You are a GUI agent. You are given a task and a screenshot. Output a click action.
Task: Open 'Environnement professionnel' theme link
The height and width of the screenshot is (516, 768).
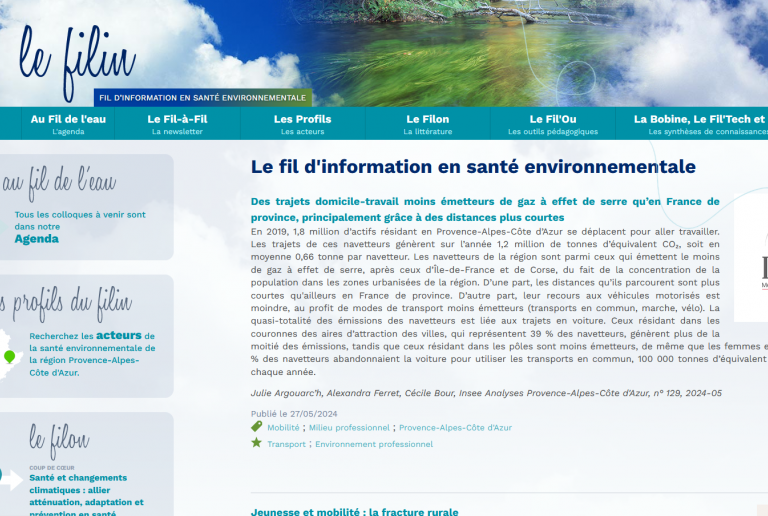point(374,444)
